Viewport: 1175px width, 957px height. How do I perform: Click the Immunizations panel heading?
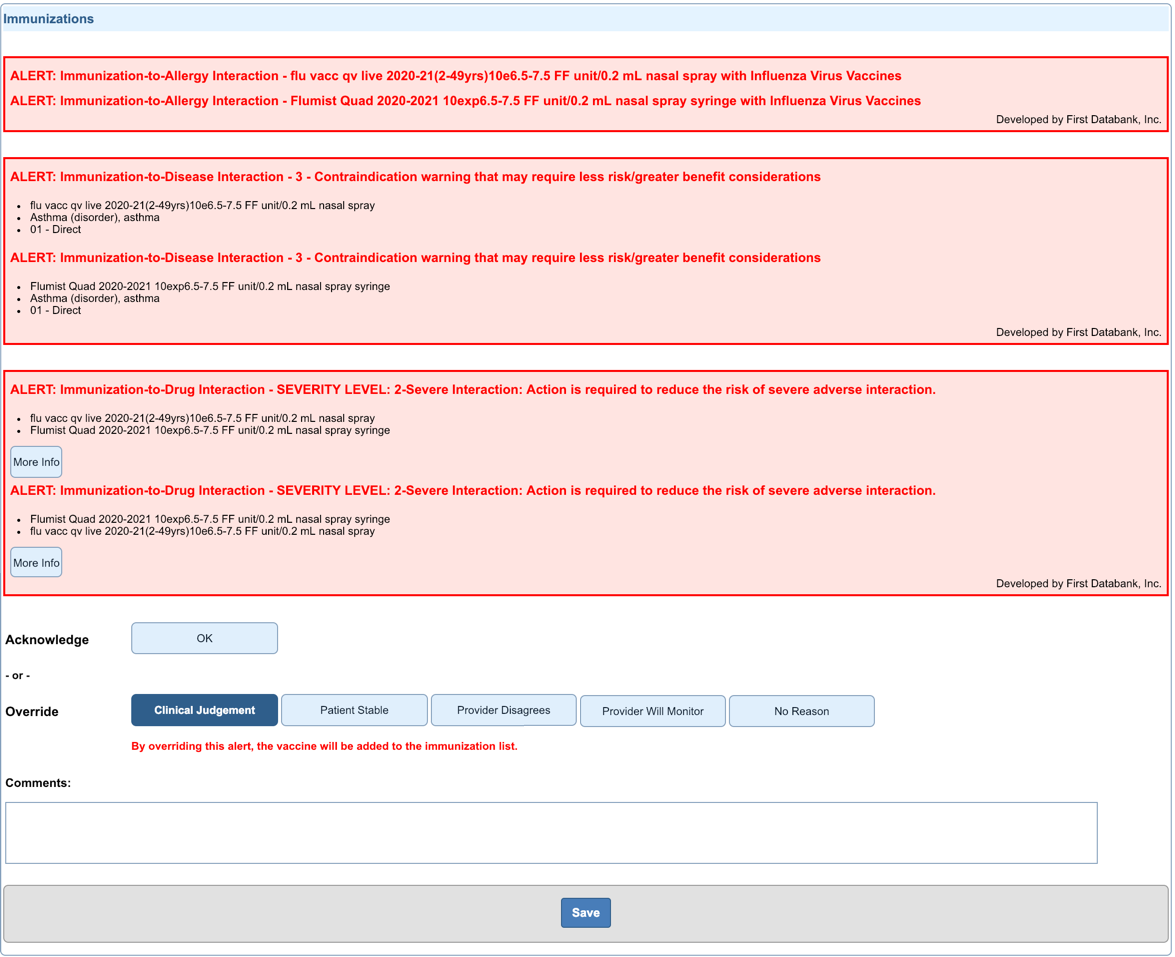(49, 19)
